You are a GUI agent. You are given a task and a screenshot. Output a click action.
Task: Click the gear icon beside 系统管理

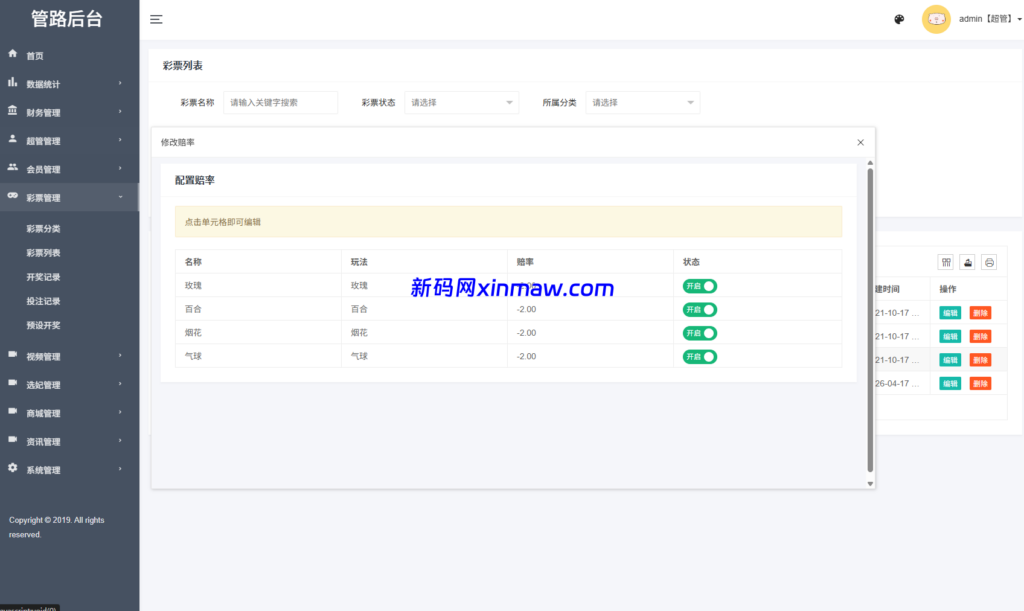tap(11, 469)
